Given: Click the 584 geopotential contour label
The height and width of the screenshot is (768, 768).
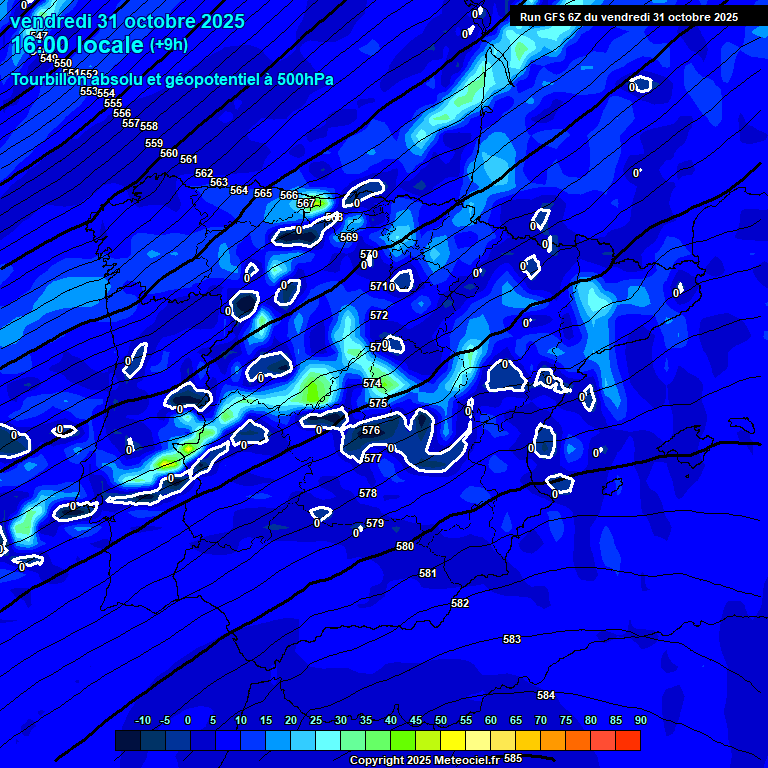Looking at the screenshot, I should [x=546, y=695].
